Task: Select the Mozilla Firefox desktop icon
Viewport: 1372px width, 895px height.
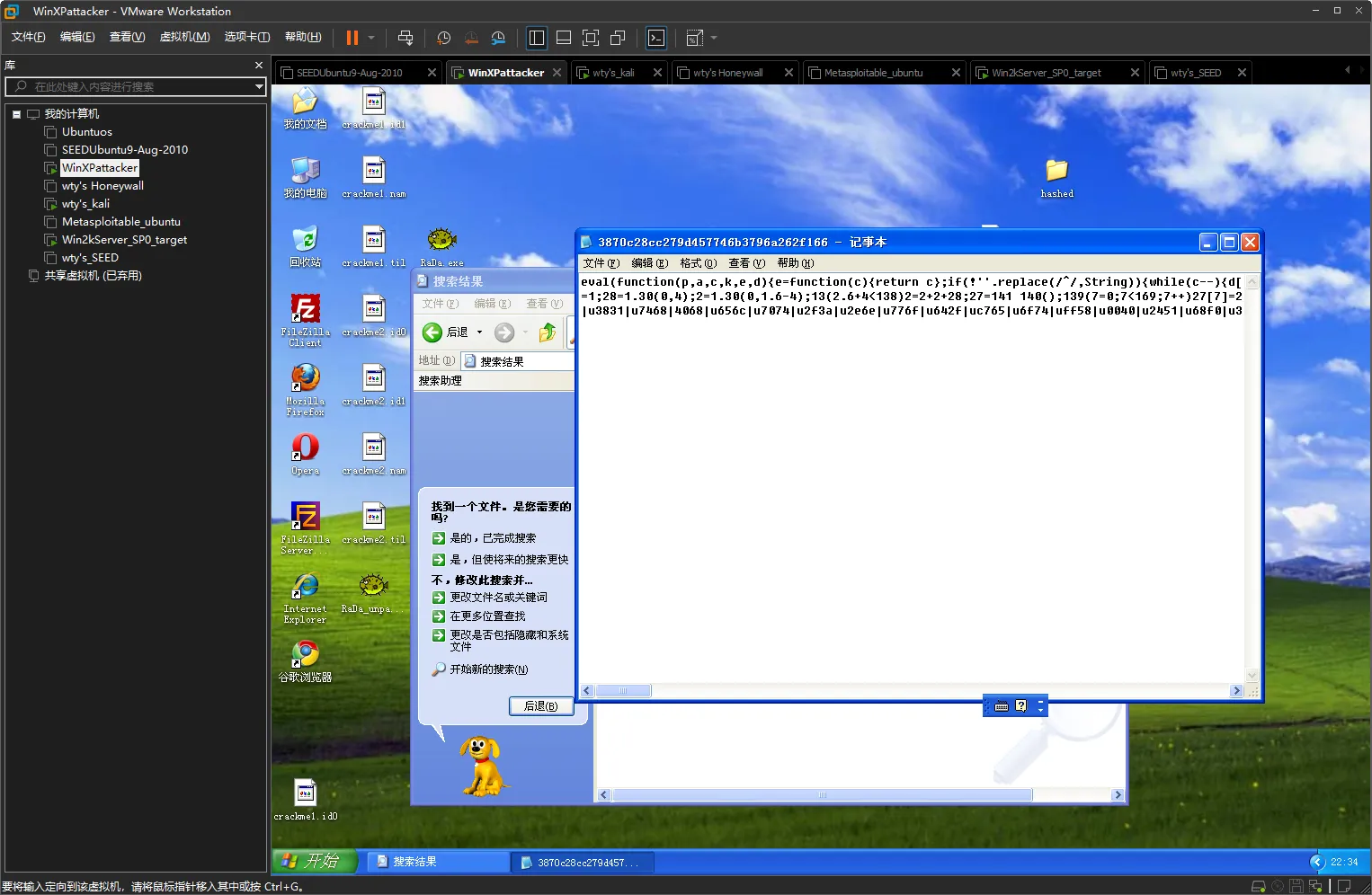Action: coord(305,390)
